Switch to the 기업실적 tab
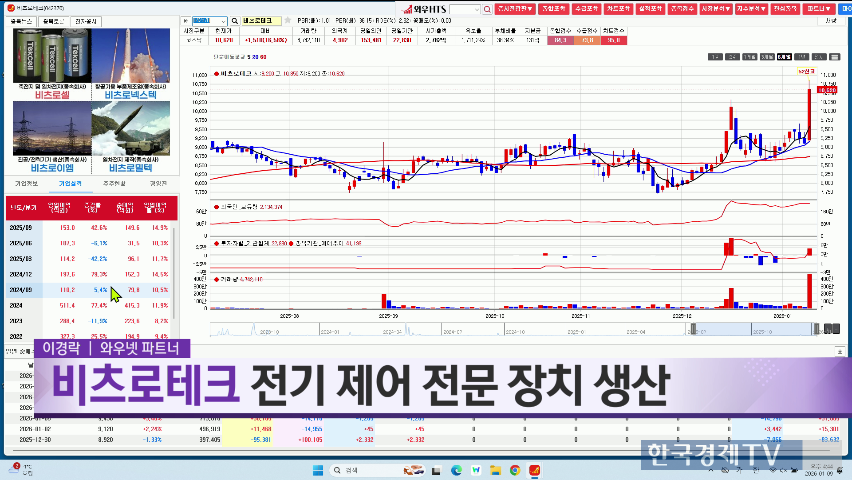The width and height of the screenshot is (852, 480). (70, 184)
